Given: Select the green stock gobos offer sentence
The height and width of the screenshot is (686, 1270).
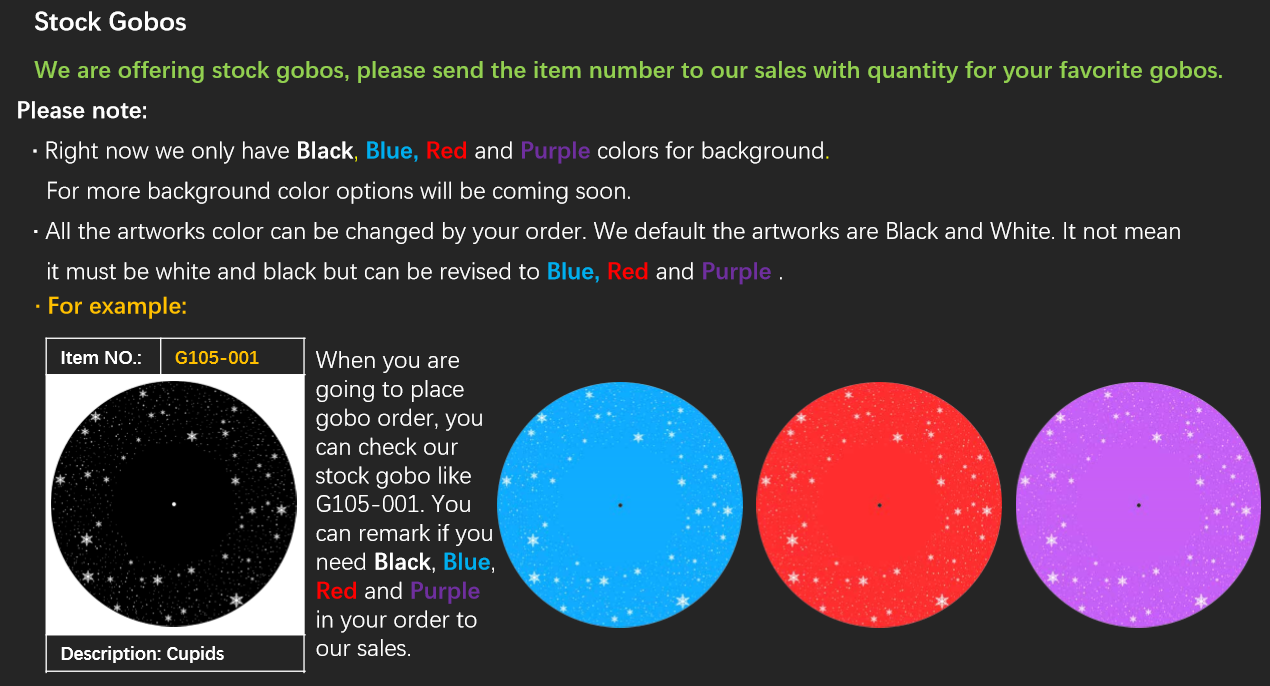Looking at the screenshot, I should tap(628, 71).
